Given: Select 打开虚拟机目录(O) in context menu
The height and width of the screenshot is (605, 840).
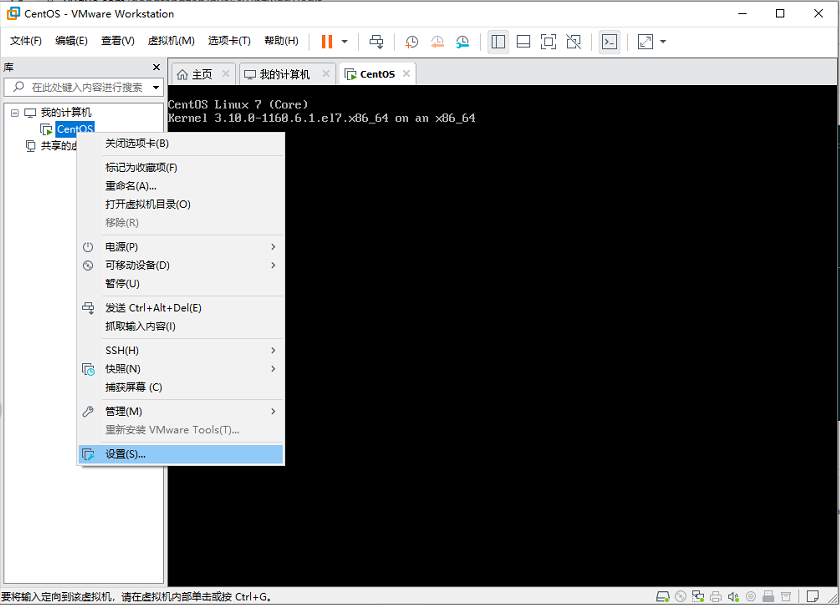Looking at the screenshot, I should click(181, 204).
